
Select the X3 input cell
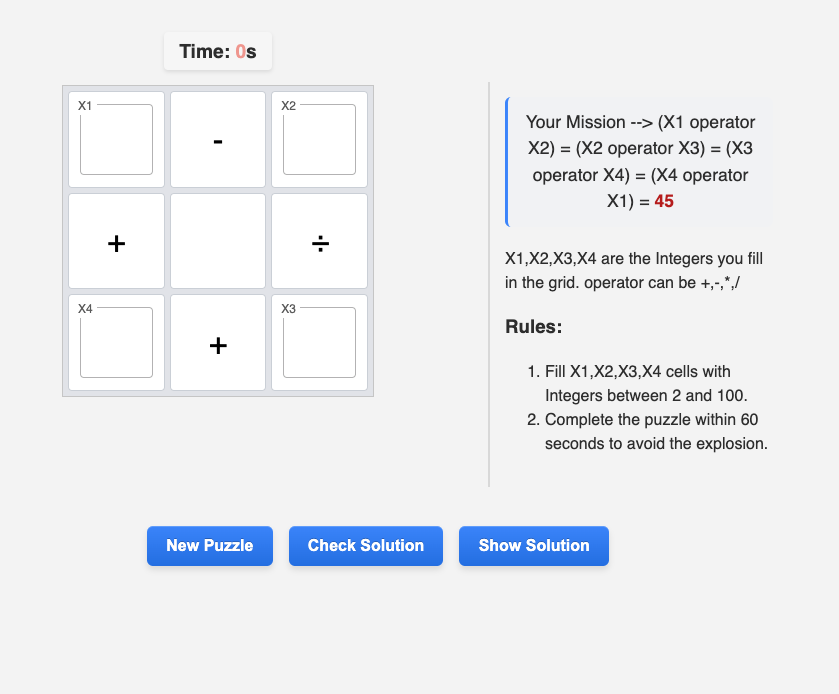coord(319,343)
